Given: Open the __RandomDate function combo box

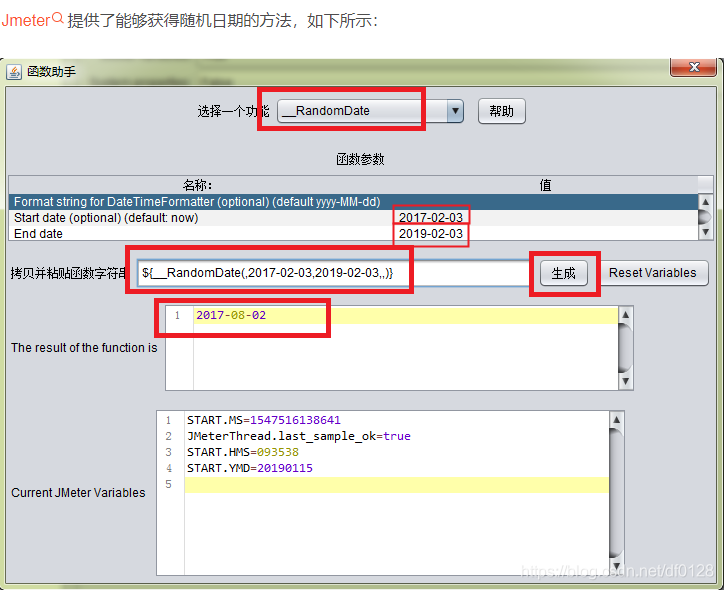Looking at the screenshot, I should (x=370, y=111).
